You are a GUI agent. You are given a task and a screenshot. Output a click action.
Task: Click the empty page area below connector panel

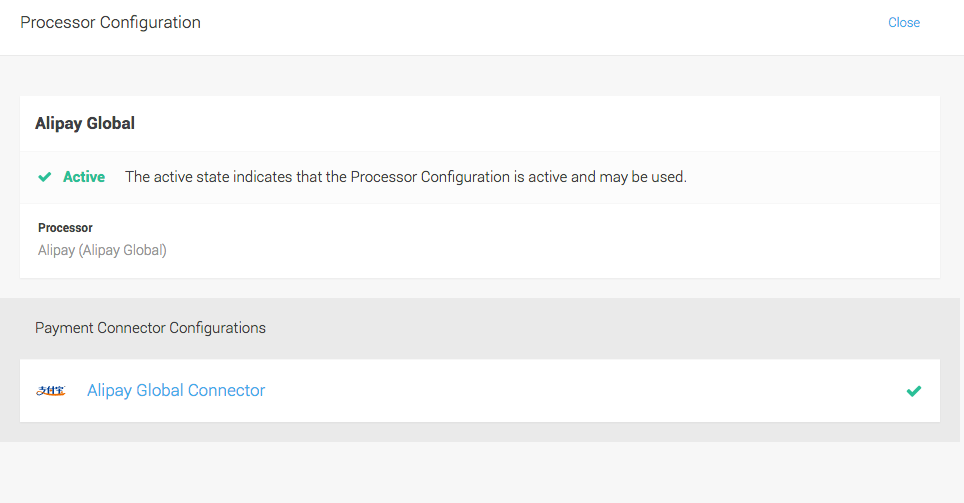[x=480, y=472]
